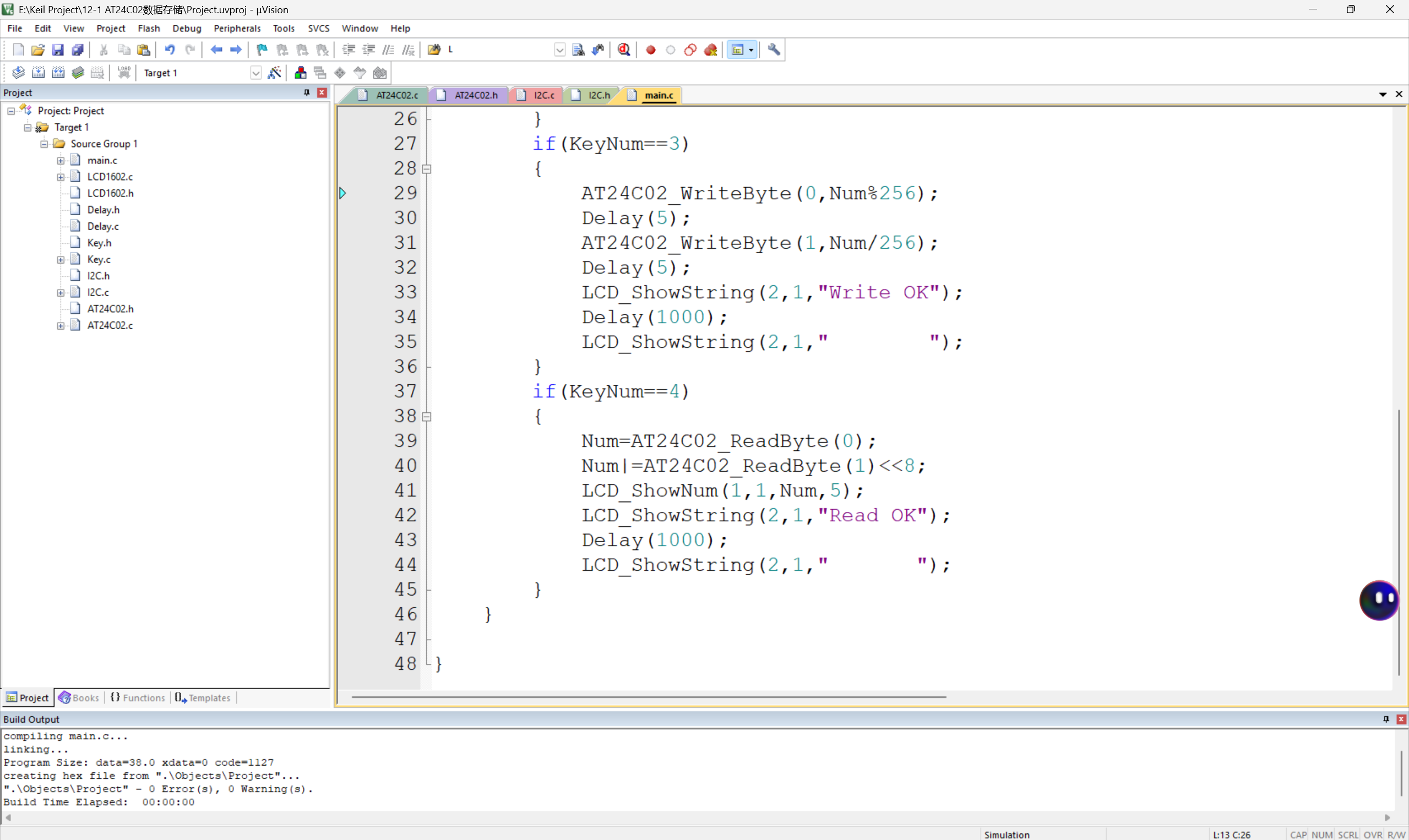The width and height of the screenshot is (1409, 840).
Task: Click the Manage Project Items icon
Action: tap(300, 73)
